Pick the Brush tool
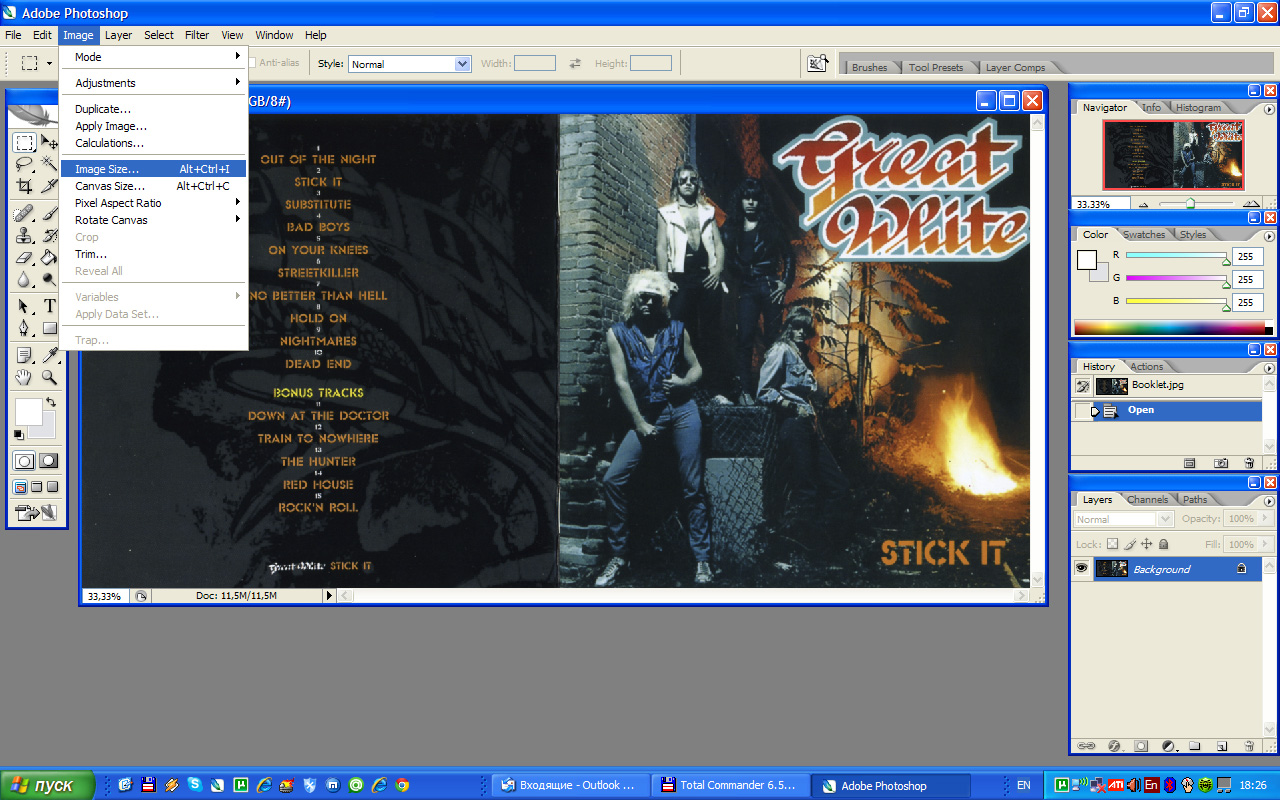The width and height of the screenshot is (1280, 800). [x=50, y=214]
